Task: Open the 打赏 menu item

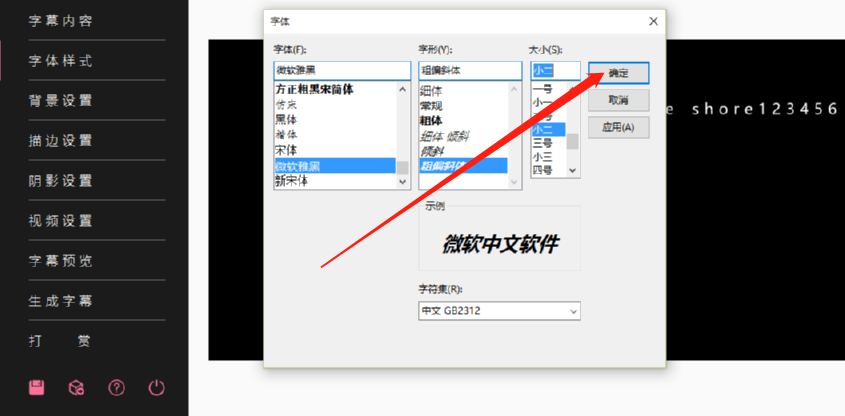Action: pyautogui.click(x=60, y=341)
